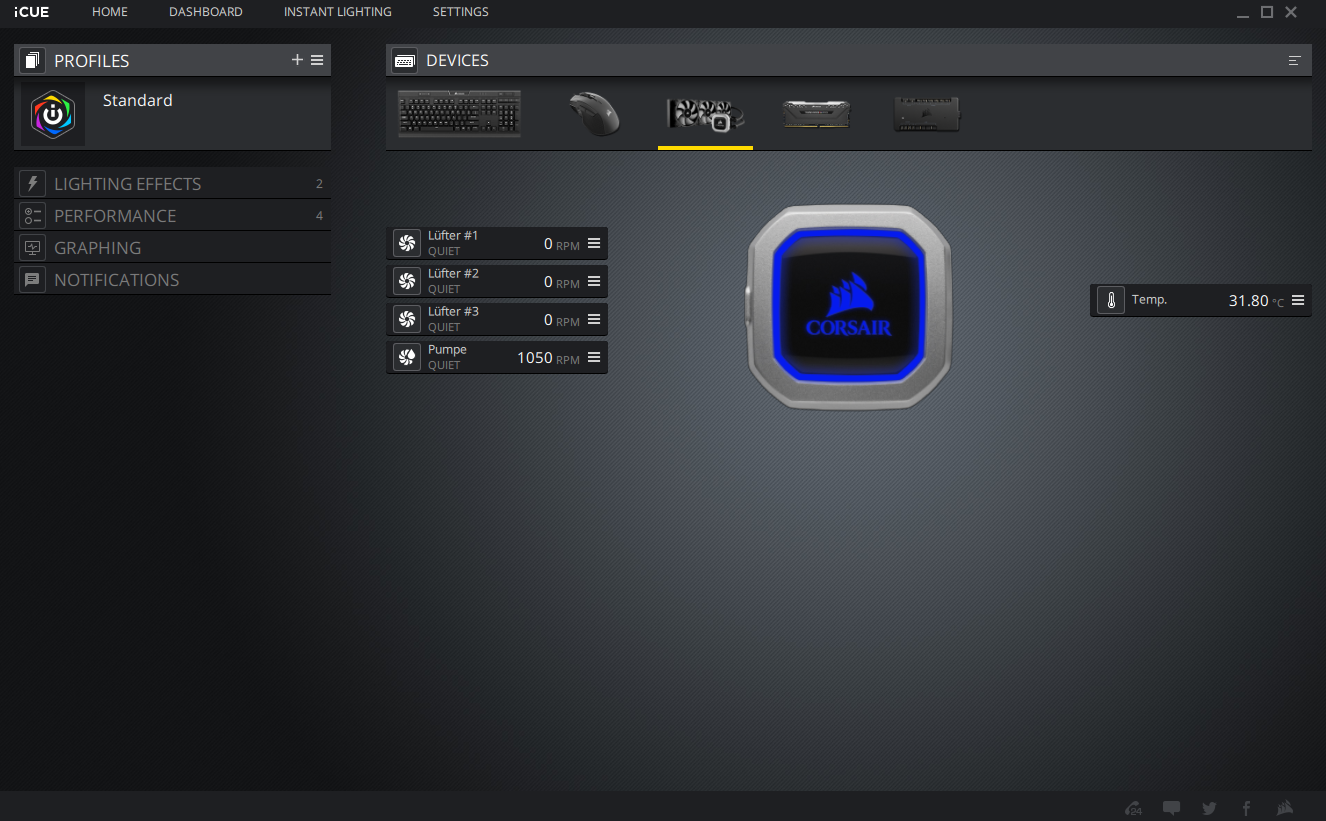Click the Lüfter #3 fan icon
Viewport: 1326px width, 821px height.
point(407,319)
